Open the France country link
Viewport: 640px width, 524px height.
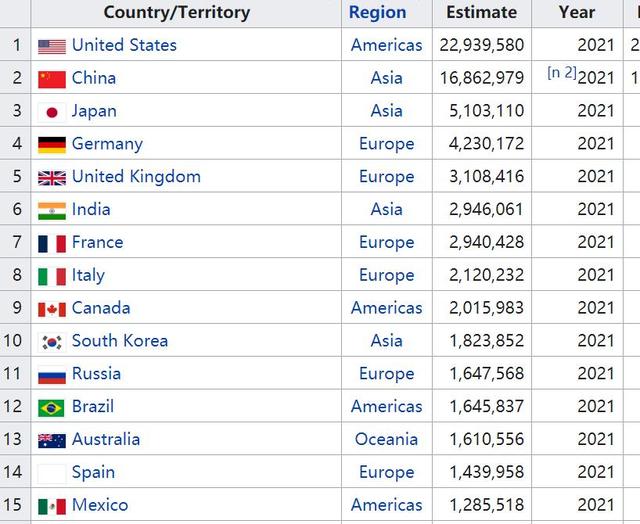(x=97, y=242)
